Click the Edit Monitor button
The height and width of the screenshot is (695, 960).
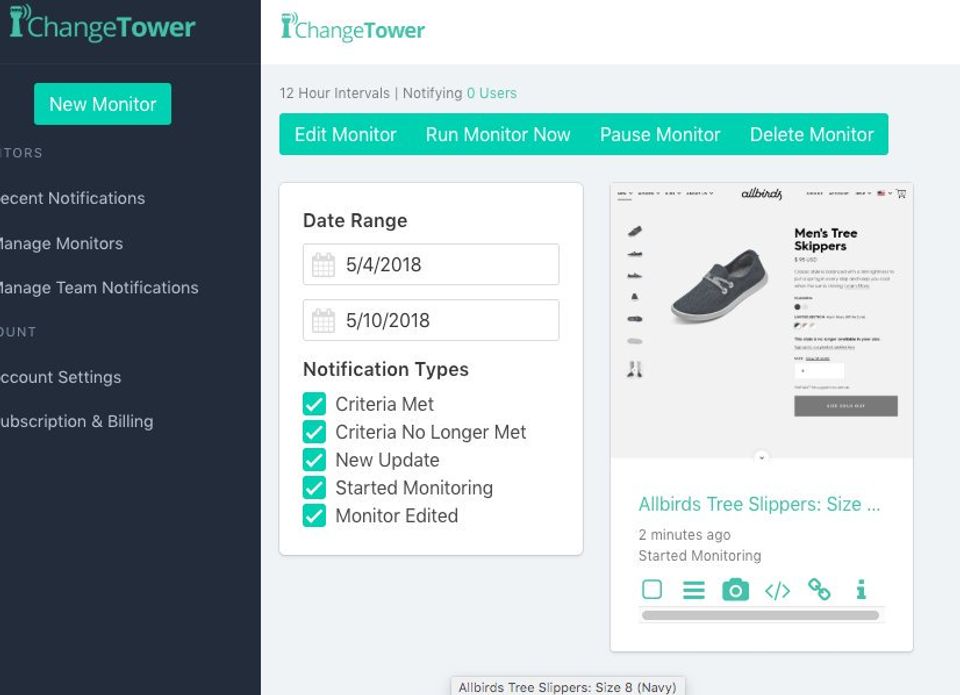(x=345, y=134)
